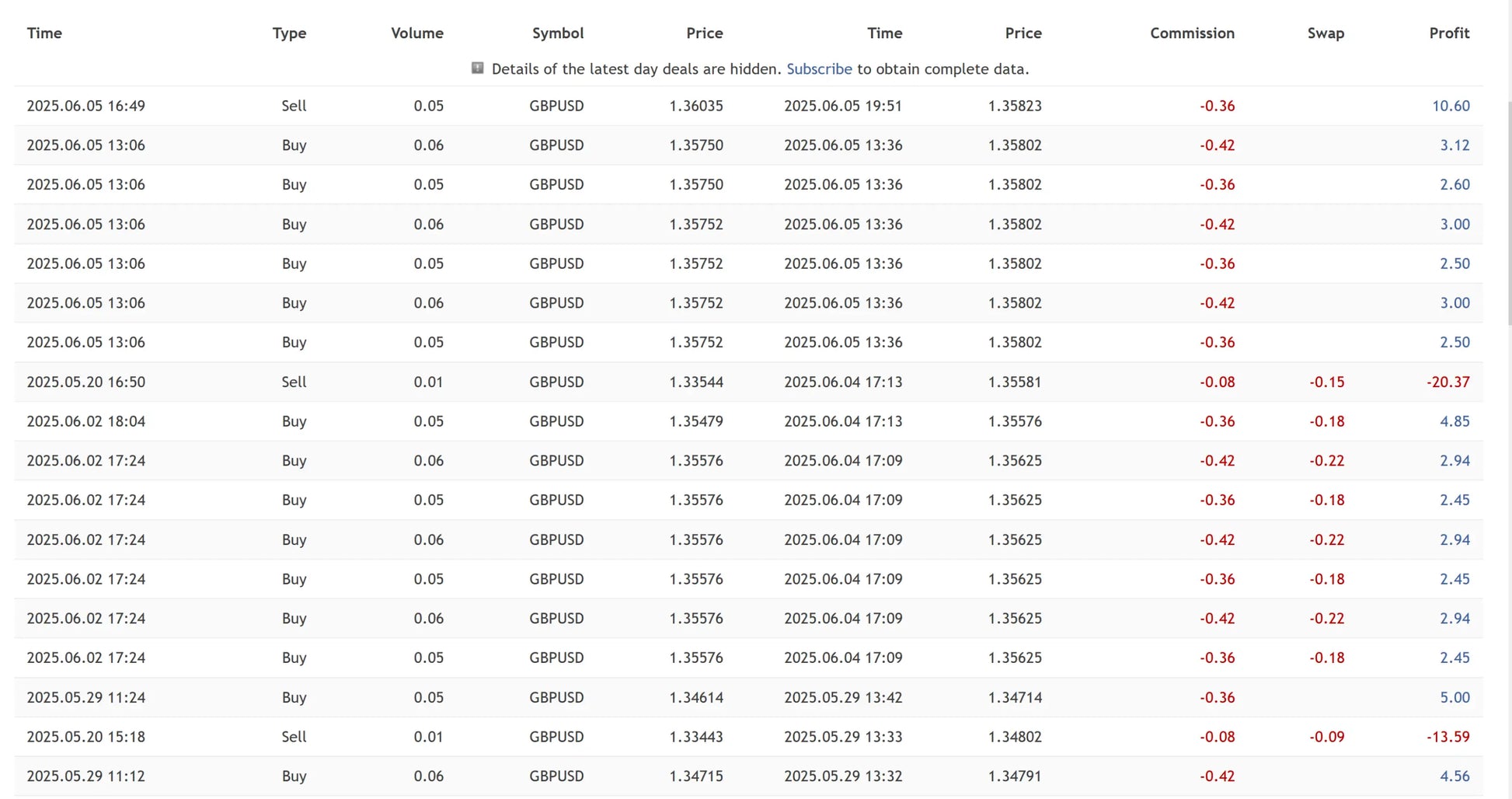Sort by the Profit column header
The width and height of the screenshot is (1512, 799).
click(1449, 33)
